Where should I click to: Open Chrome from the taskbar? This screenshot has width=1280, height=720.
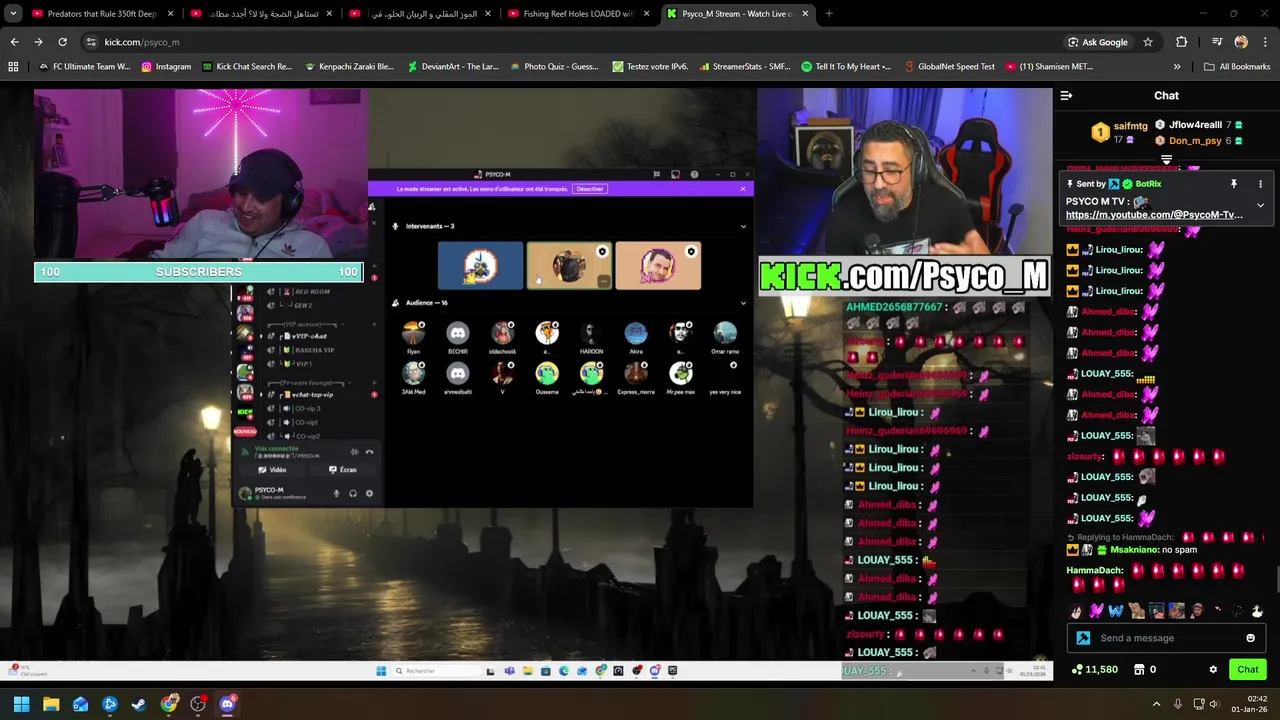click(169, 704)
